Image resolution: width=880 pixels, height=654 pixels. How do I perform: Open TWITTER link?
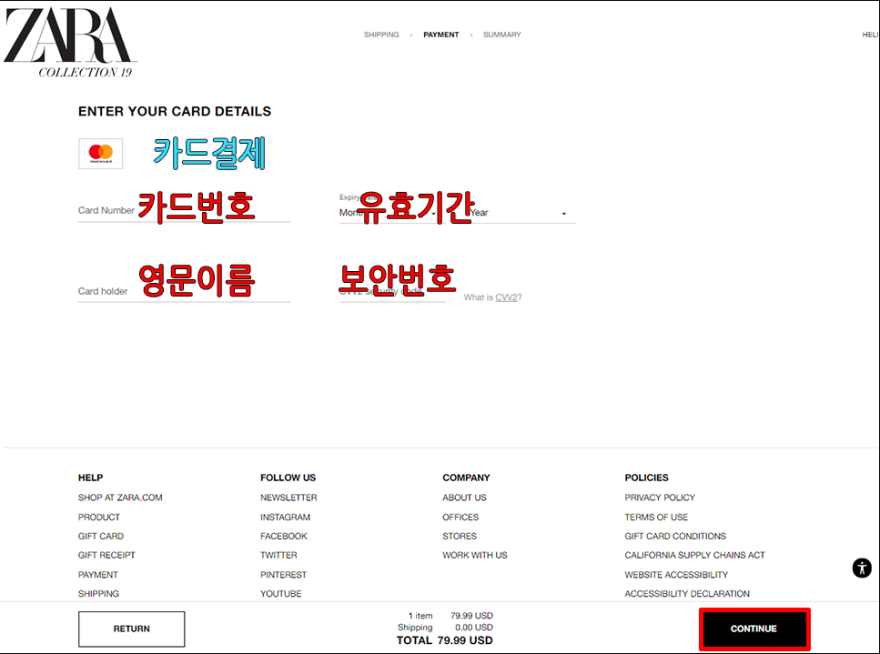279,555
